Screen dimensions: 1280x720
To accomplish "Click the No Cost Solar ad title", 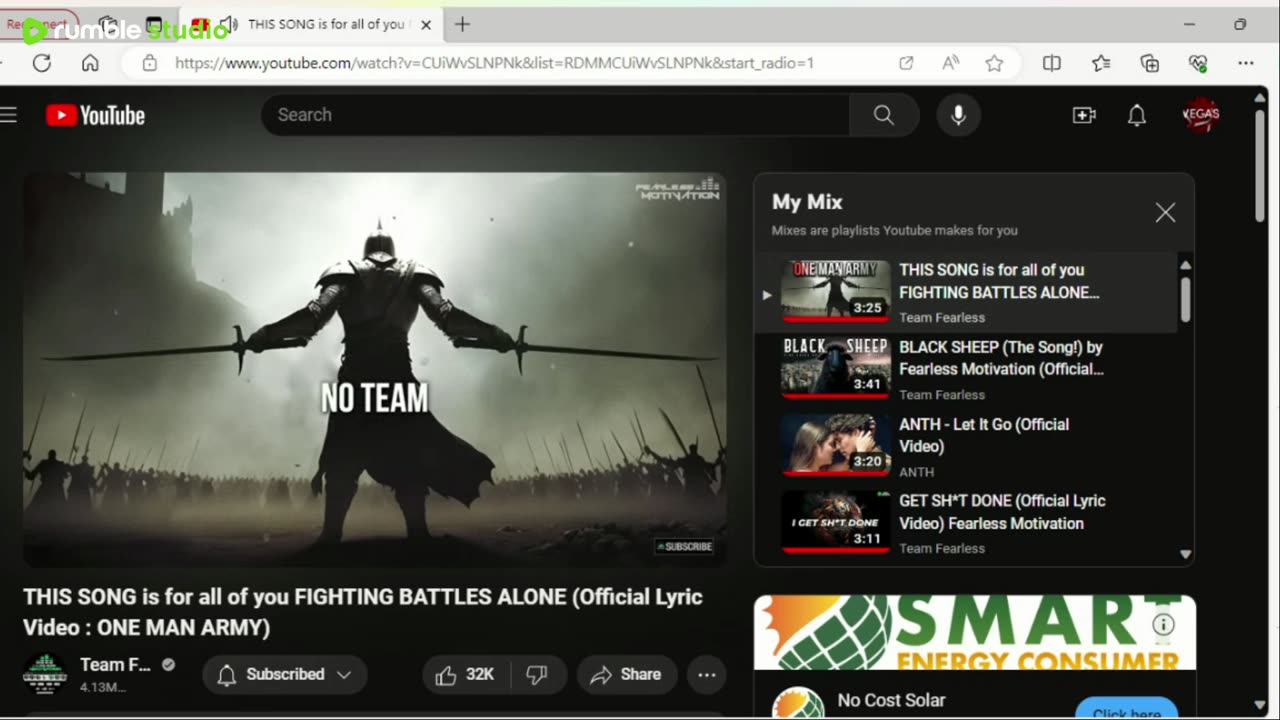I will (x=891, y=700).
